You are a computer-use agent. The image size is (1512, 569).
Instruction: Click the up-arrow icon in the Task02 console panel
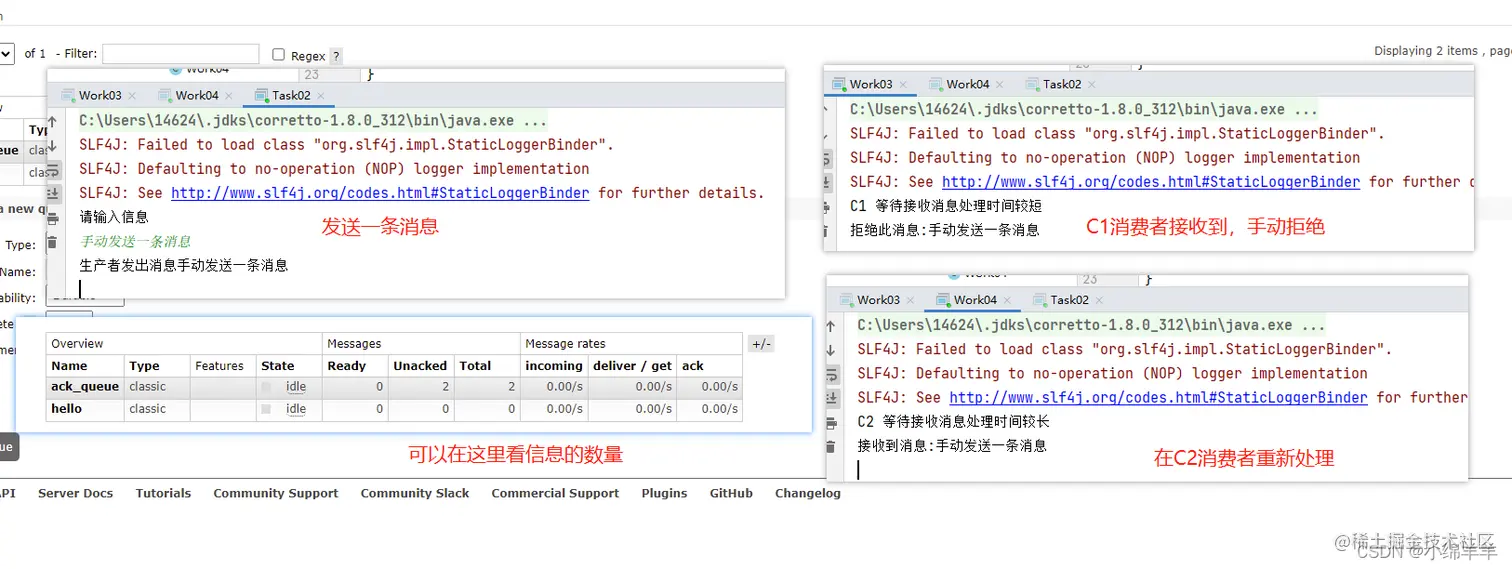click(x=54, y=123)
